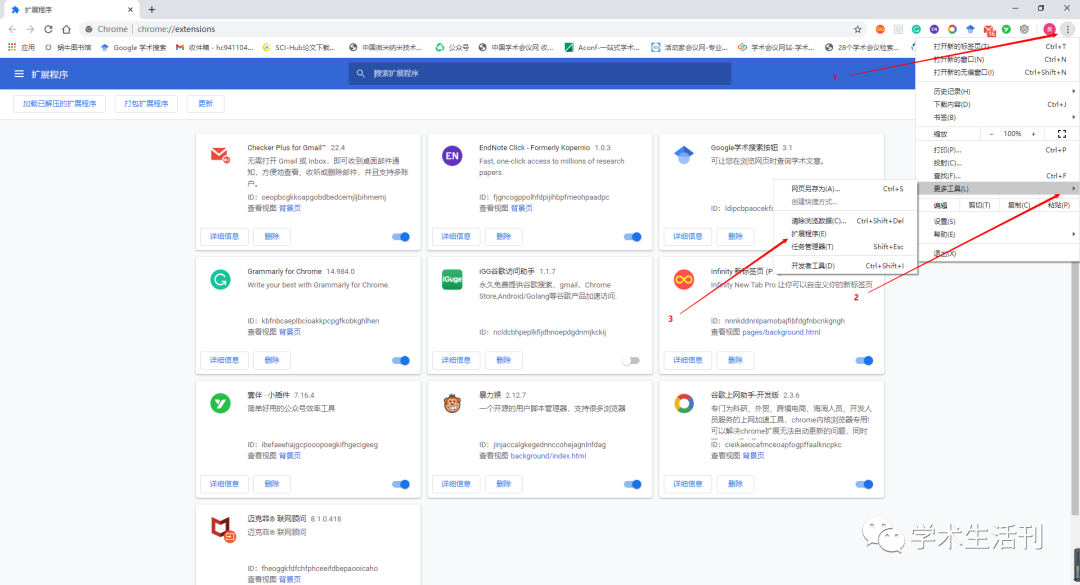
Task: Click the Grammarly icon in Chrome toolbar
Action: click(x=916, y=29)
